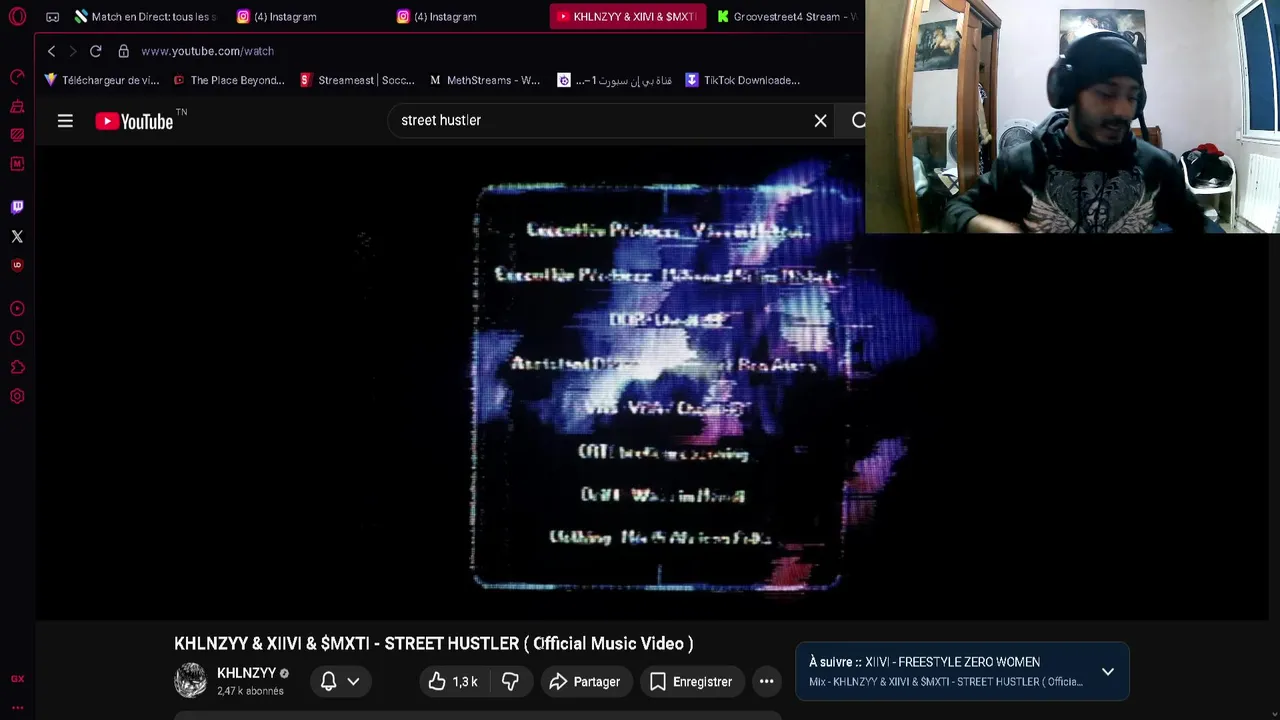
Task: Click the Partager share button
Action: [586, 682]
